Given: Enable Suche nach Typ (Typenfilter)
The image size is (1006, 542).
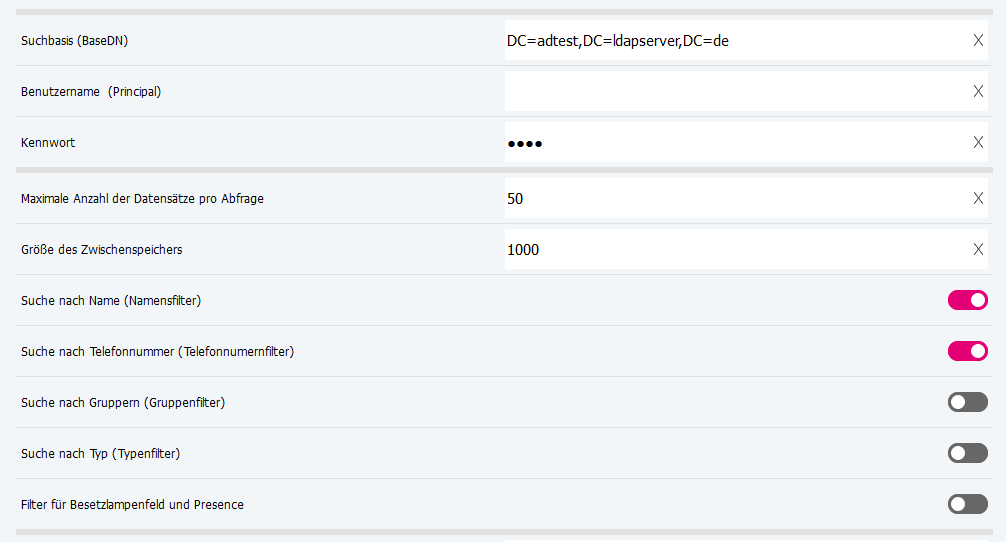Looking at the screenshot, I should tap(967, 453).
